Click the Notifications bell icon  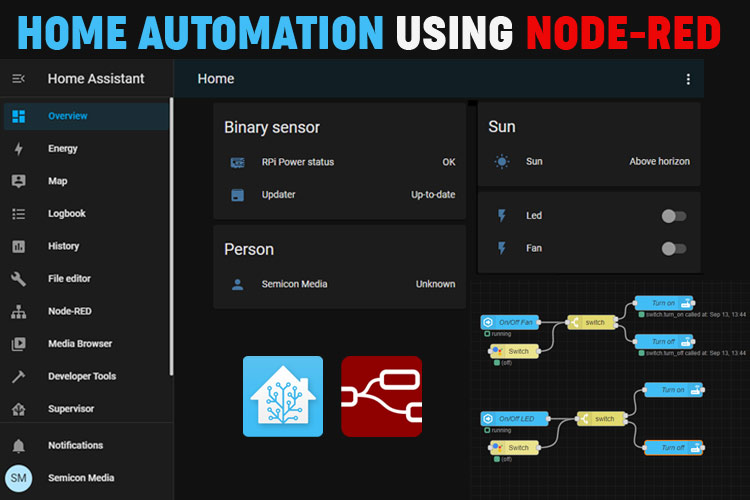point(19,445)
